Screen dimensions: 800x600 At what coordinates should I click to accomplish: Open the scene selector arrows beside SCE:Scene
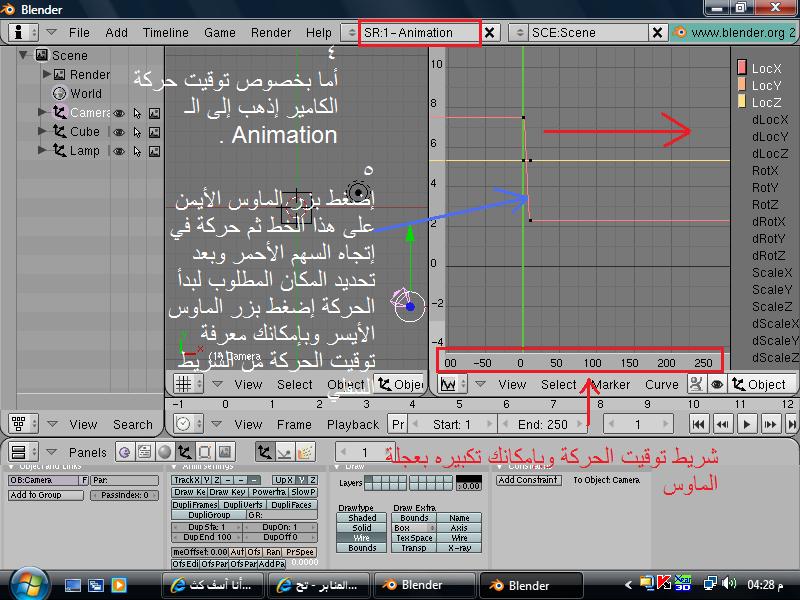(x=519, y=33)
